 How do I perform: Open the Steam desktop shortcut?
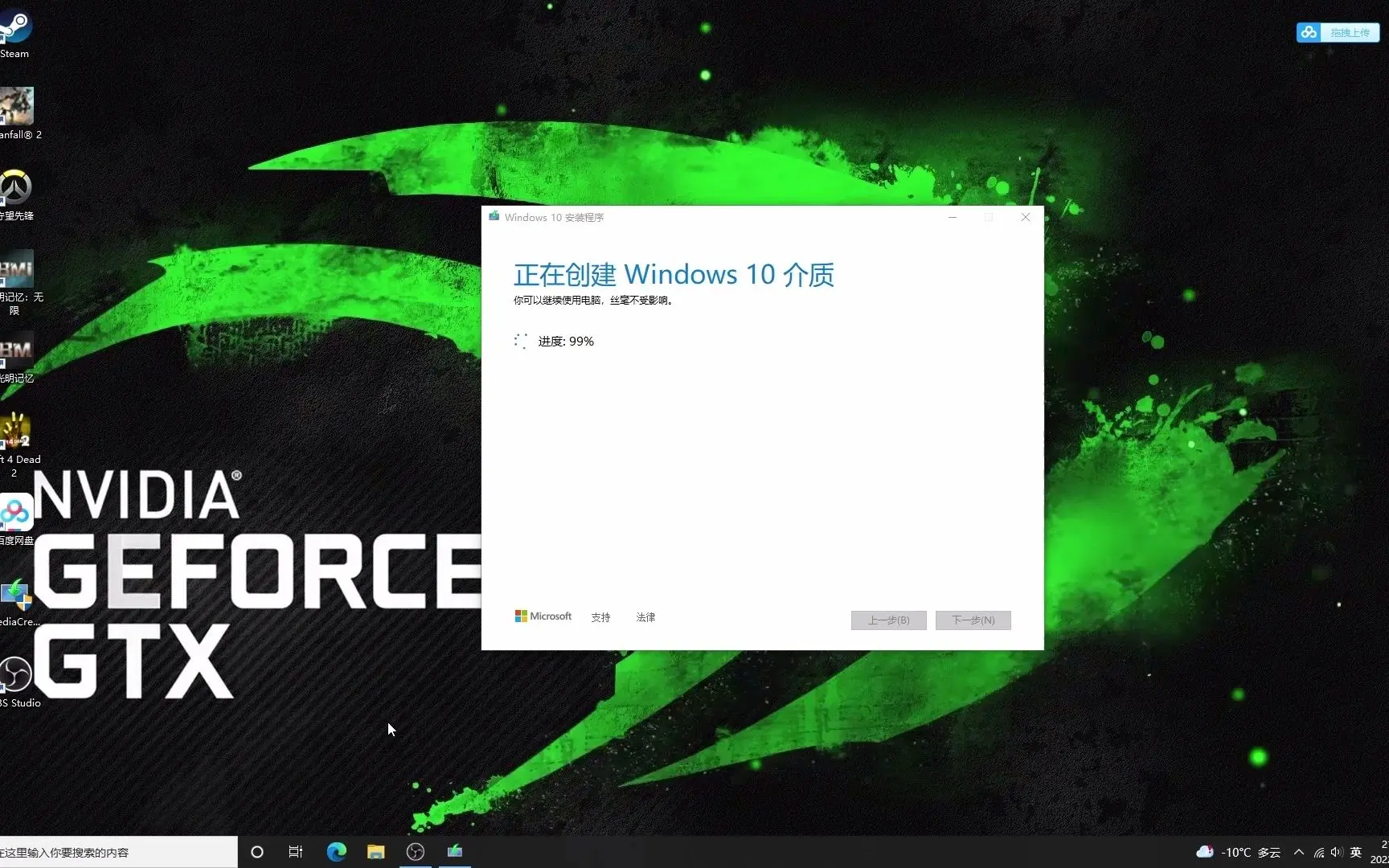point(14,32)
